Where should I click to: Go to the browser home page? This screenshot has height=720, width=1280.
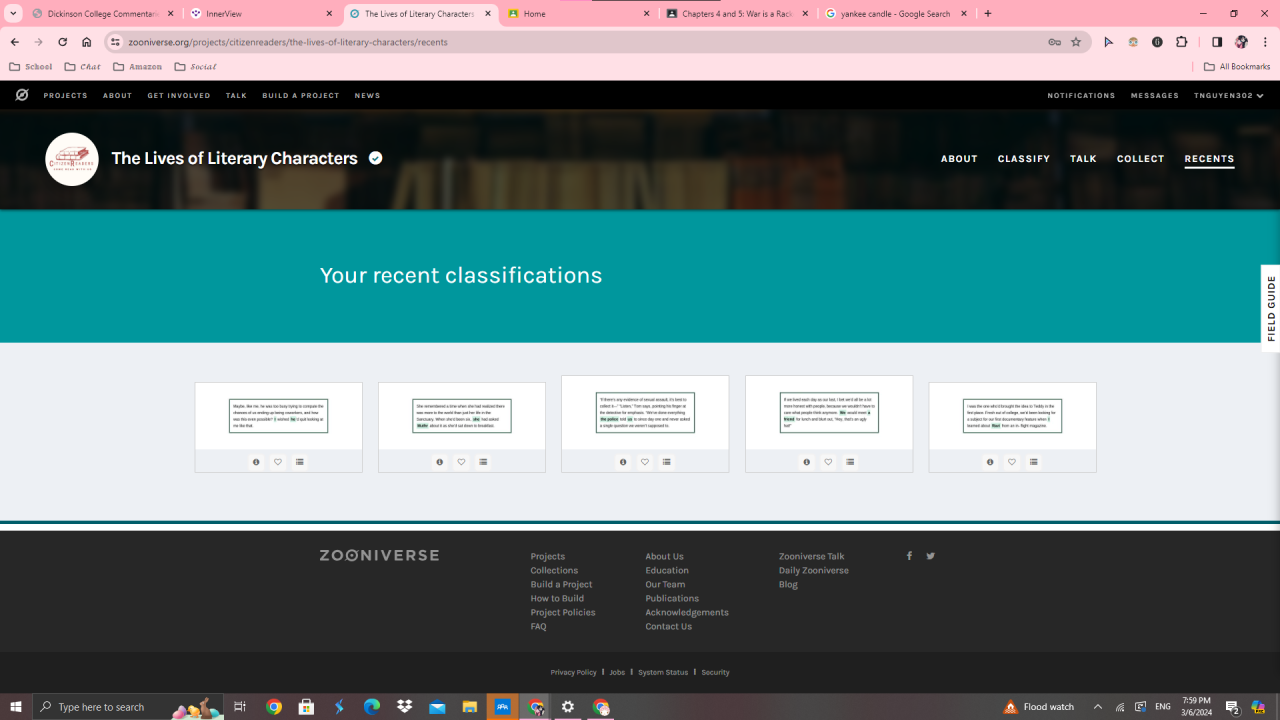click(x=87, y=42)
